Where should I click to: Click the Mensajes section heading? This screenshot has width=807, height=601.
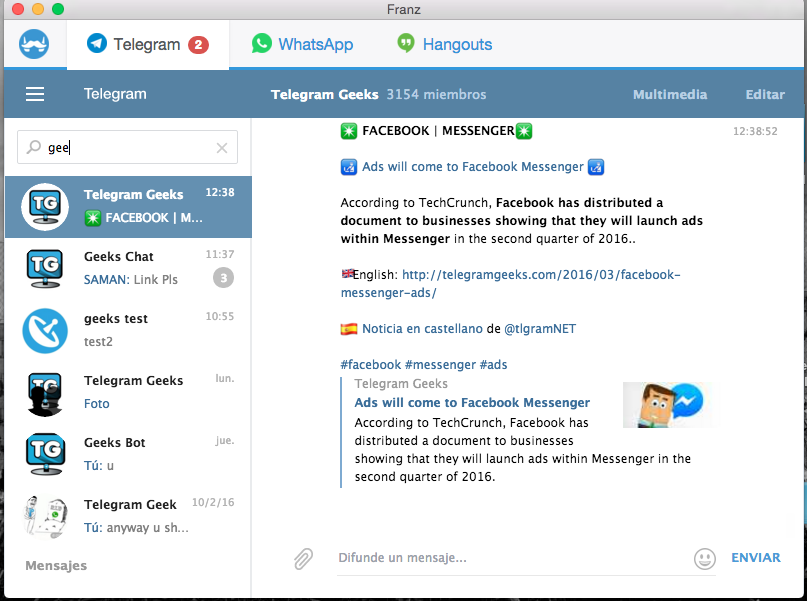click(56, 565)
